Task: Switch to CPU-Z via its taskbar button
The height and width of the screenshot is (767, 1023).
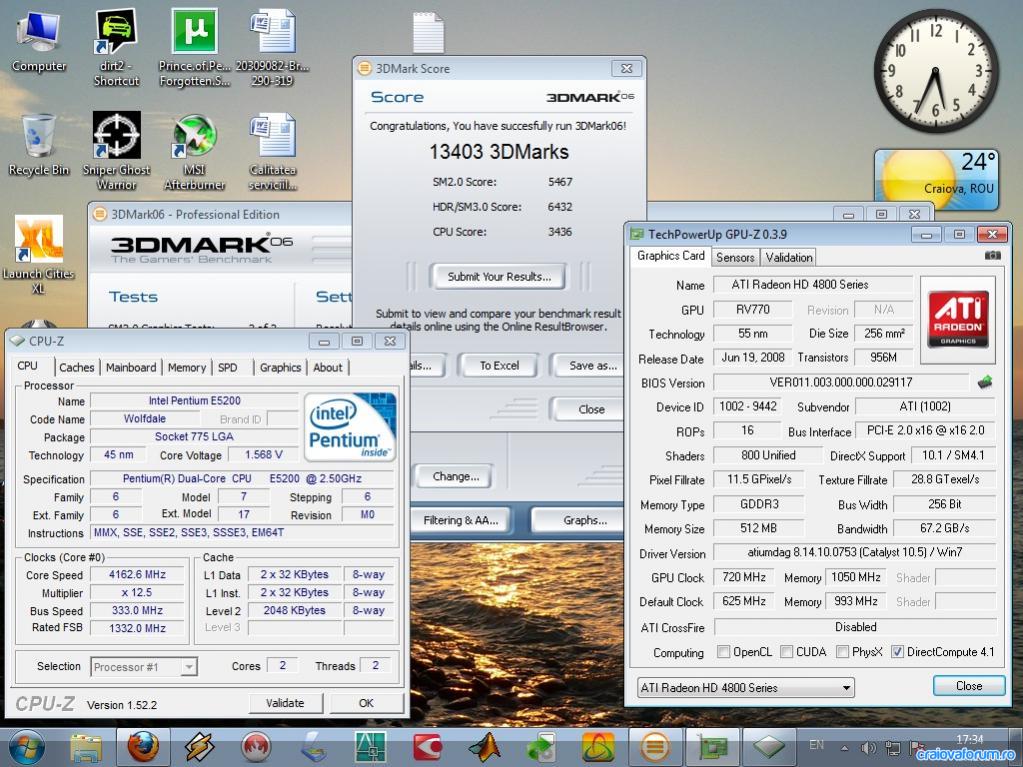Action: [769, 747]
